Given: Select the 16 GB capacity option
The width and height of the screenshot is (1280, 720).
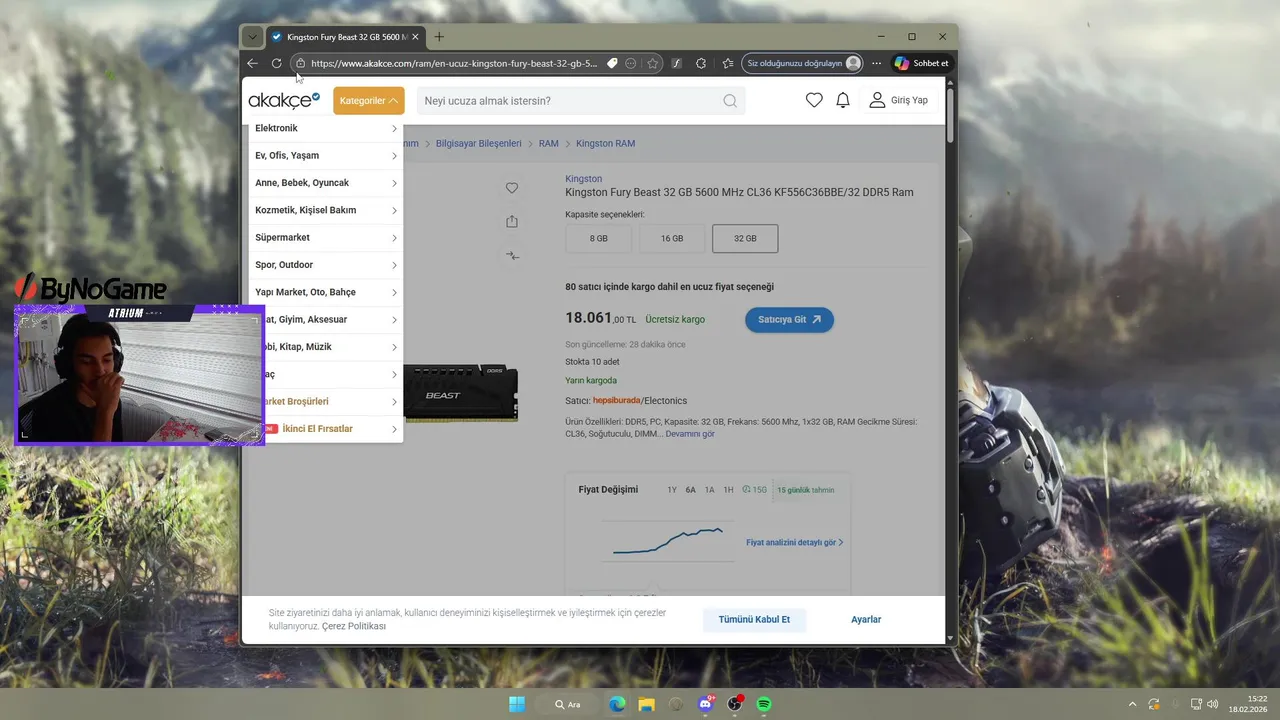Looking at the screenshot, I should point(672,238).
